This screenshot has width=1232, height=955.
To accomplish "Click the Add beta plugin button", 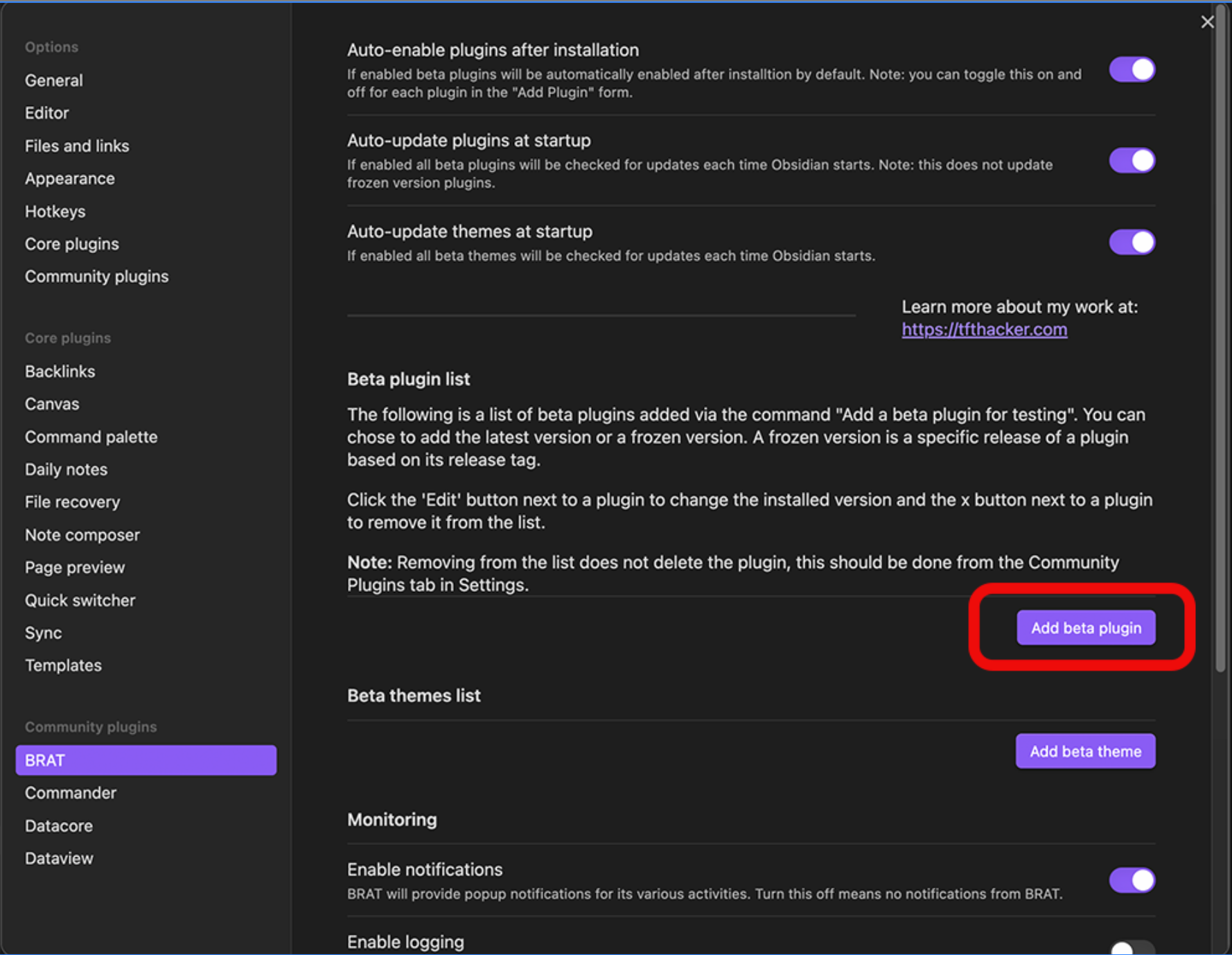I will coord(1086,628).
